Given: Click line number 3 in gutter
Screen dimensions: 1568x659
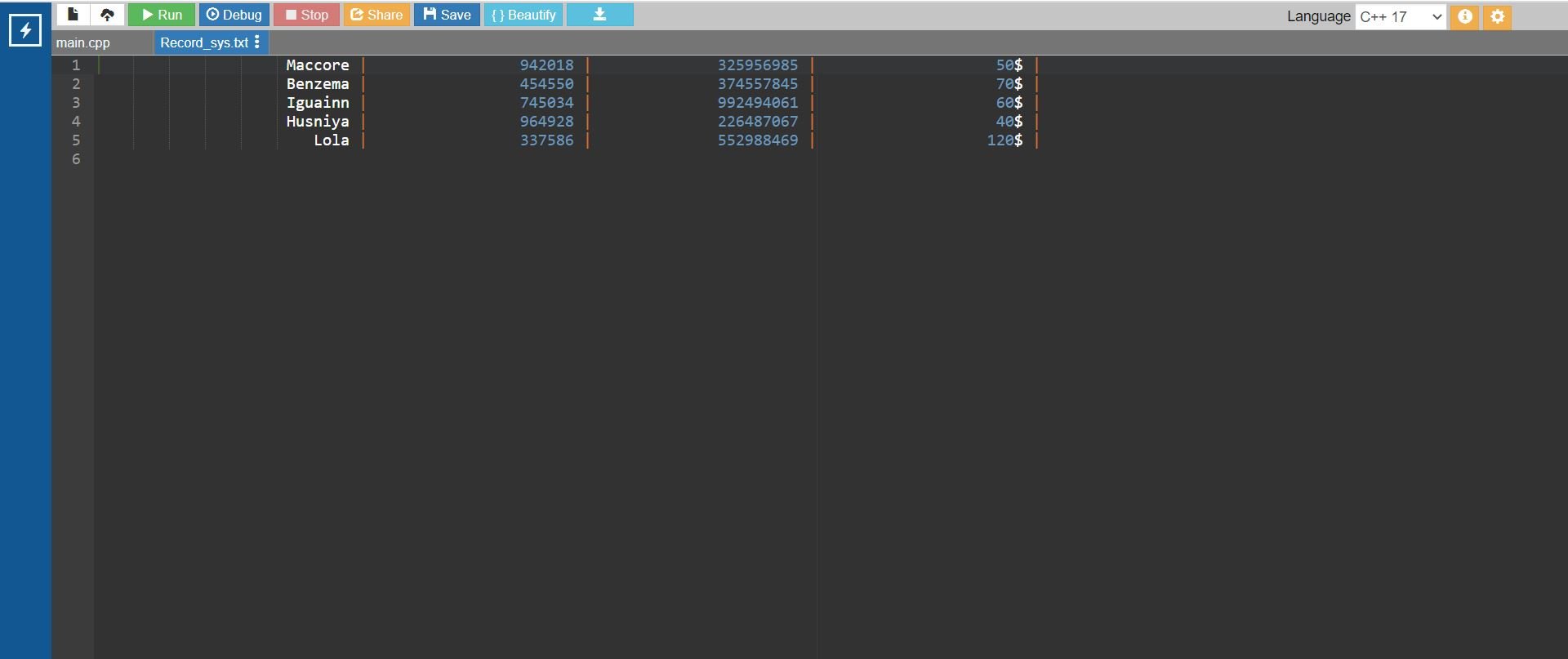Looking at the screenshot, I should (x=76, y=103).
